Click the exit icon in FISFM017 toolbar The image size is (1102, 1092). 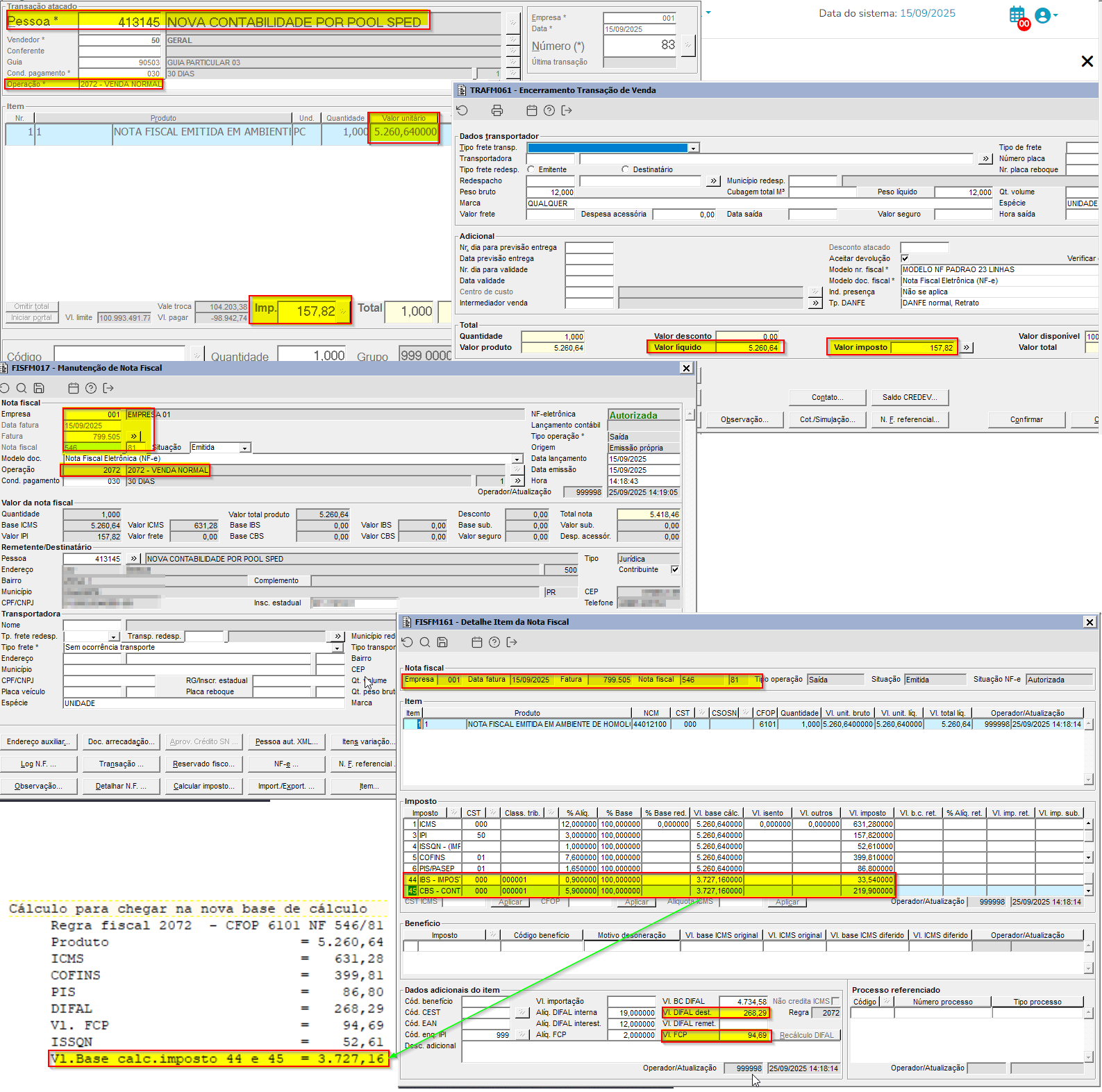[x=108, y=388]
